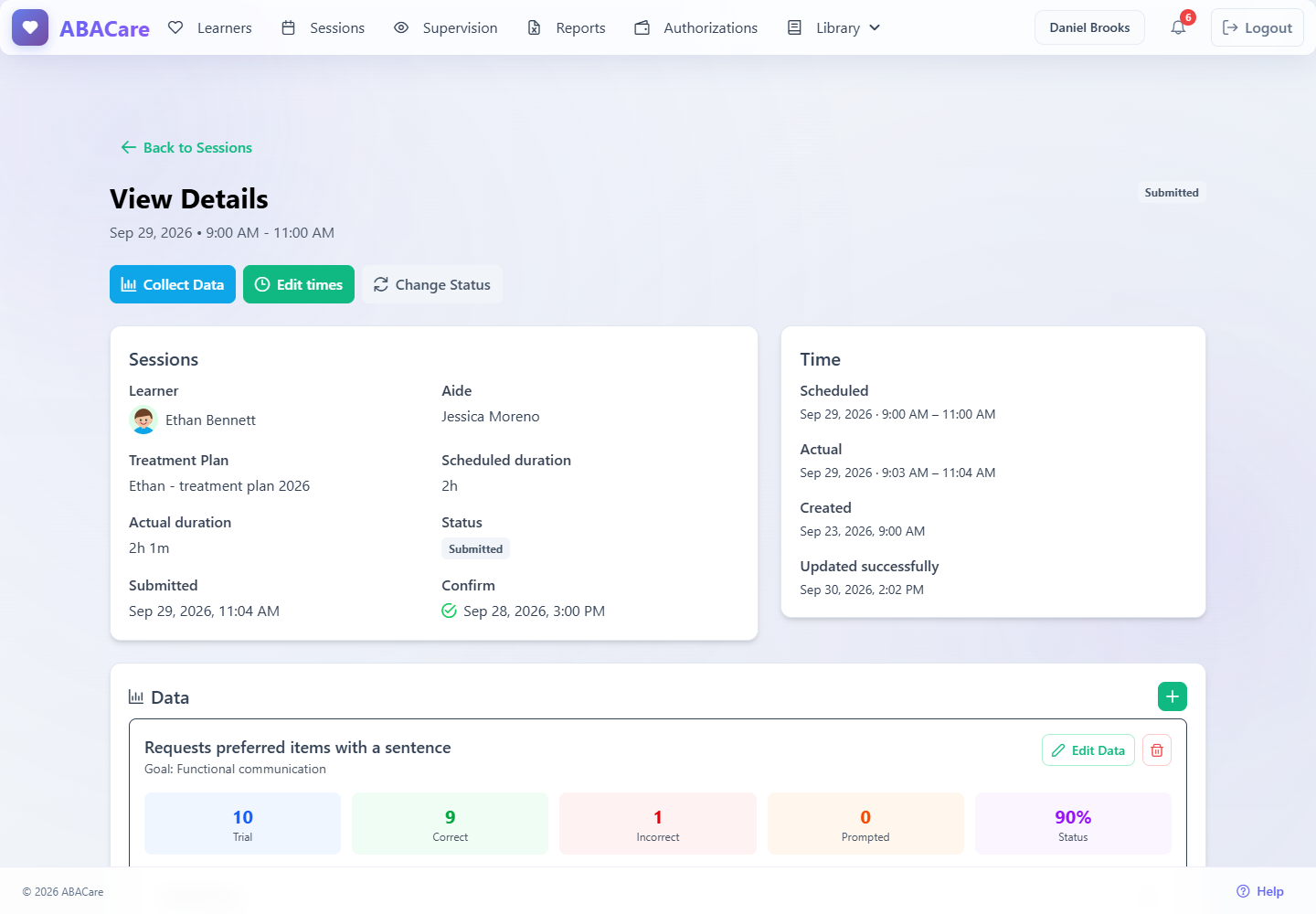1316x914 pixels.
Task: Navigate to the Authorizations menu label
Action: coord(711,27)
